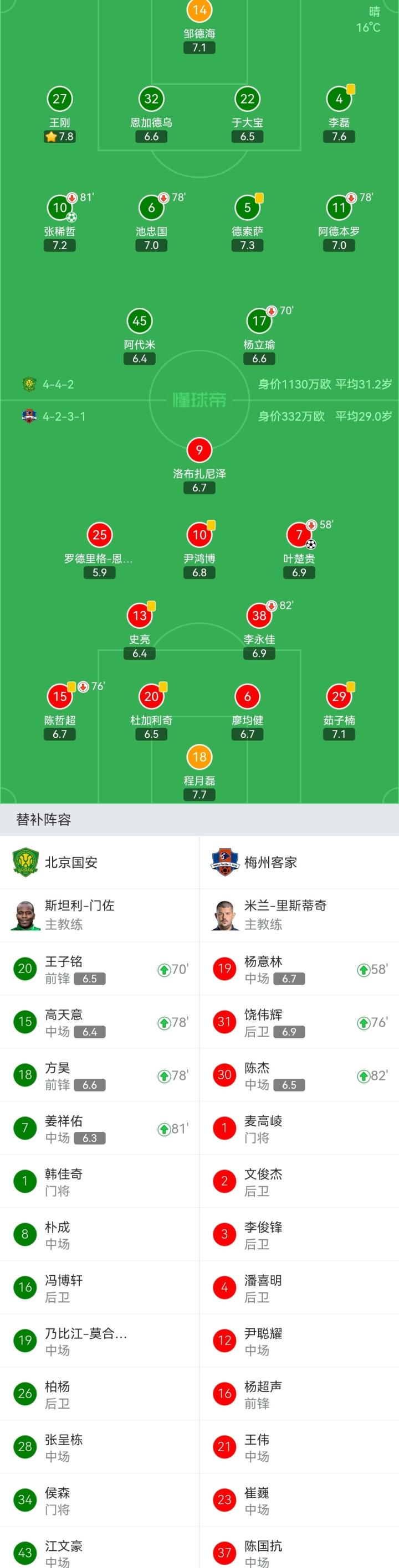Tap substitute 王子铭 row
Image resolution: width=399 pixels, height=1568 pixels.
point(99,969)
